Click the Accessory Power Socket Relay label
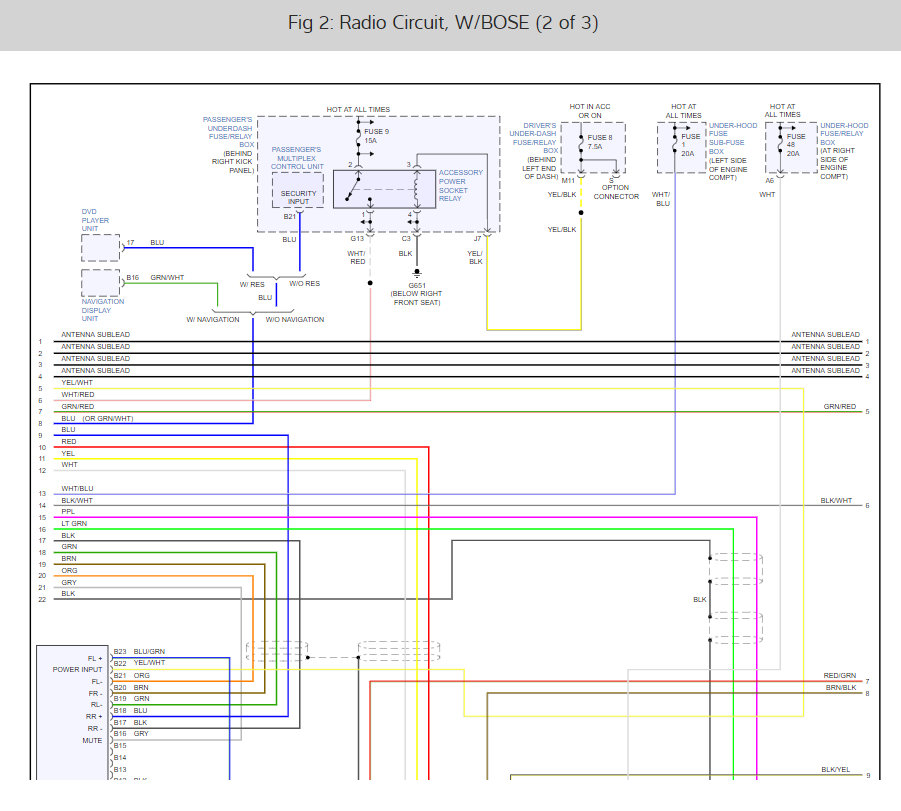This screenshot has width=901, height=811. pos(460,185)
